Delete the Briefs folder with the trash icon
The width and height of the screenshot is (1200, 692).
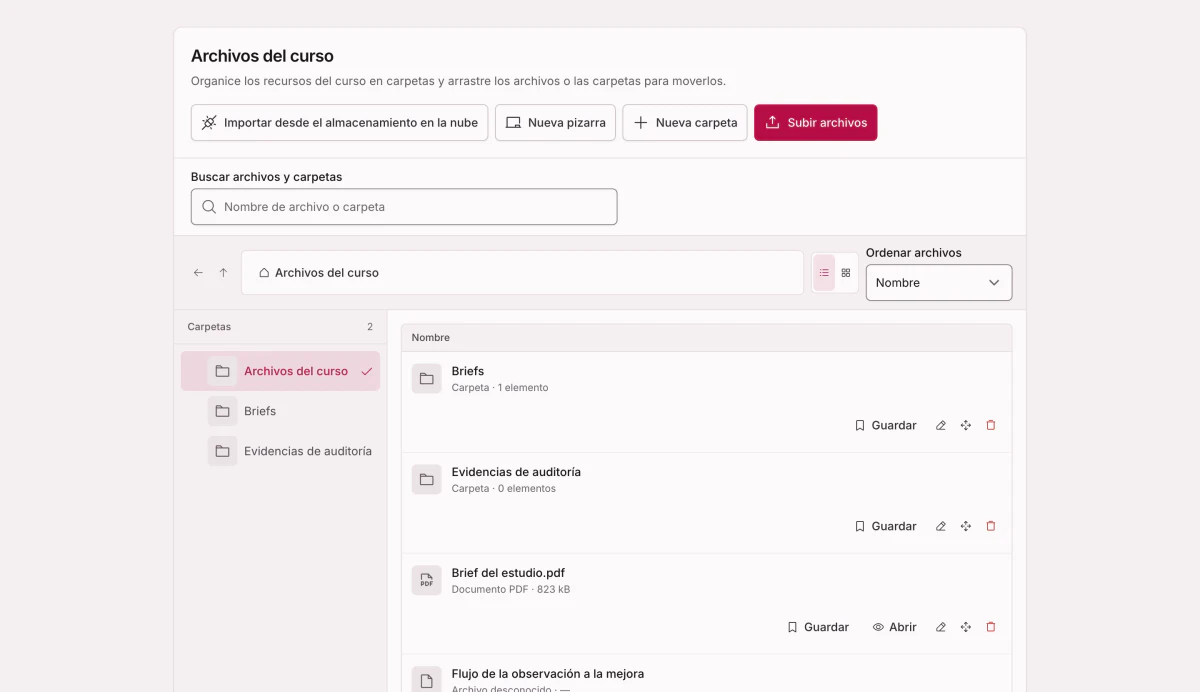(991, 426)
